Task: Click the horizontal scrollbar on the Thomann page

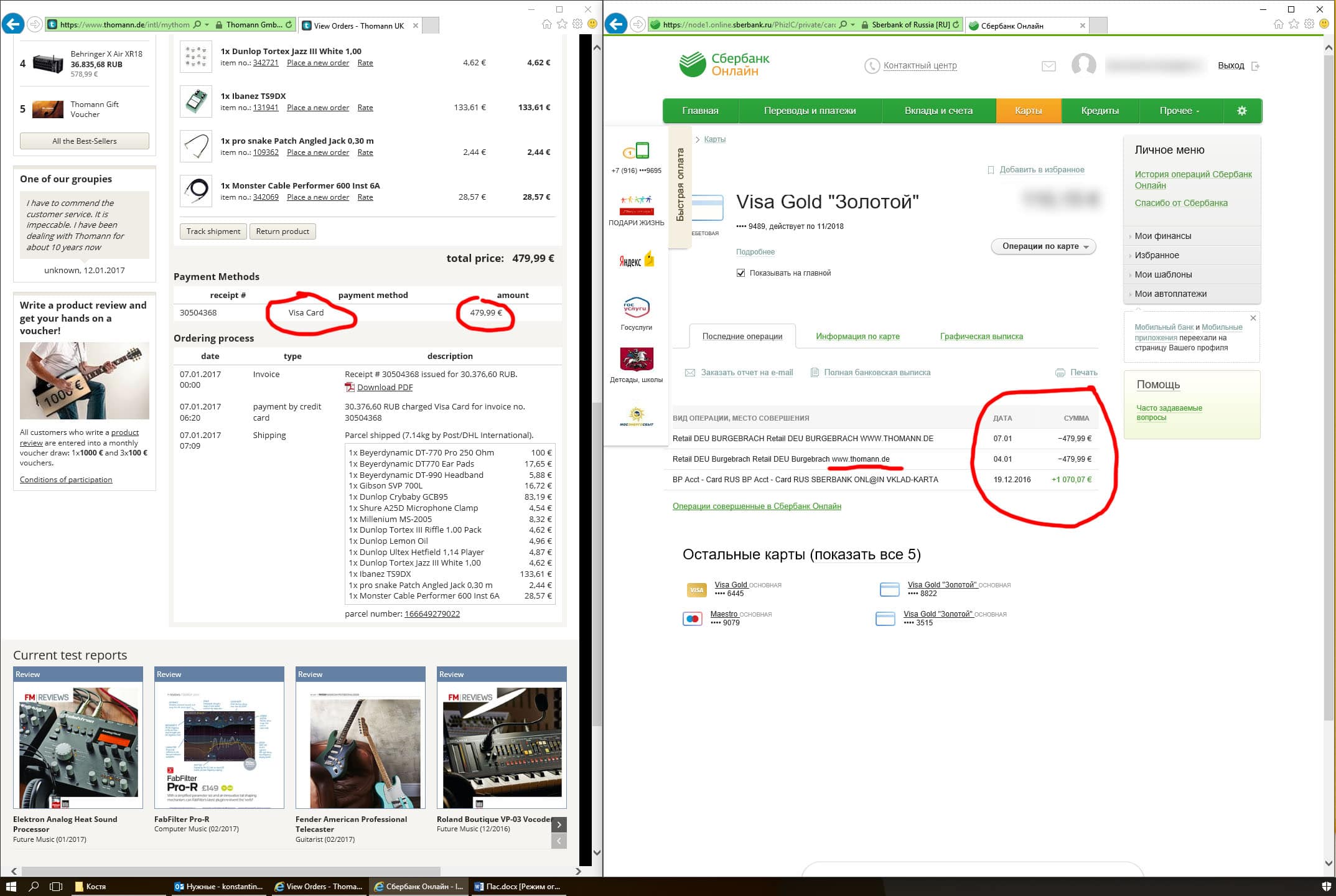Action: click(230, 871)
